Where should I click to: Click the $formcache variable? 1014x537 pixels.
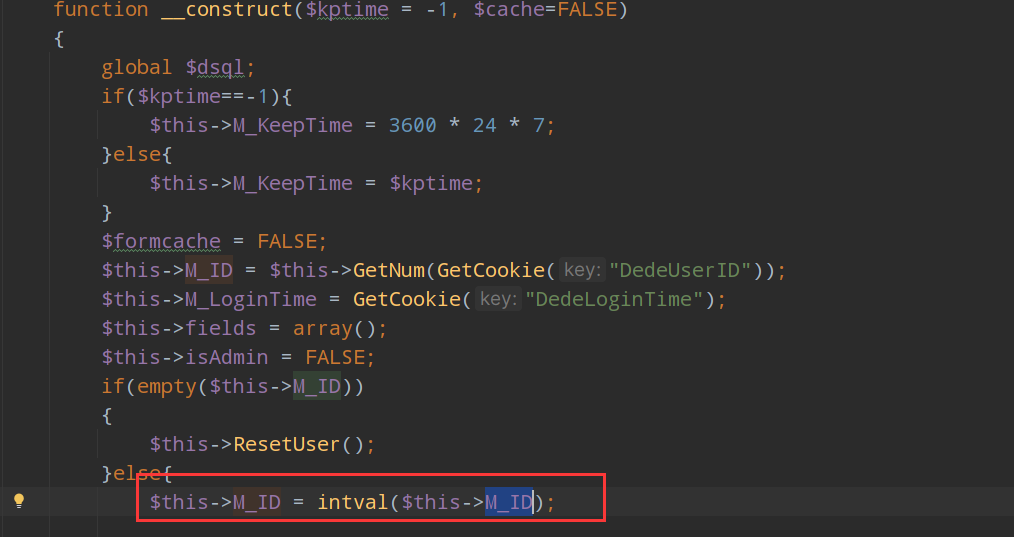click(161, 241)
